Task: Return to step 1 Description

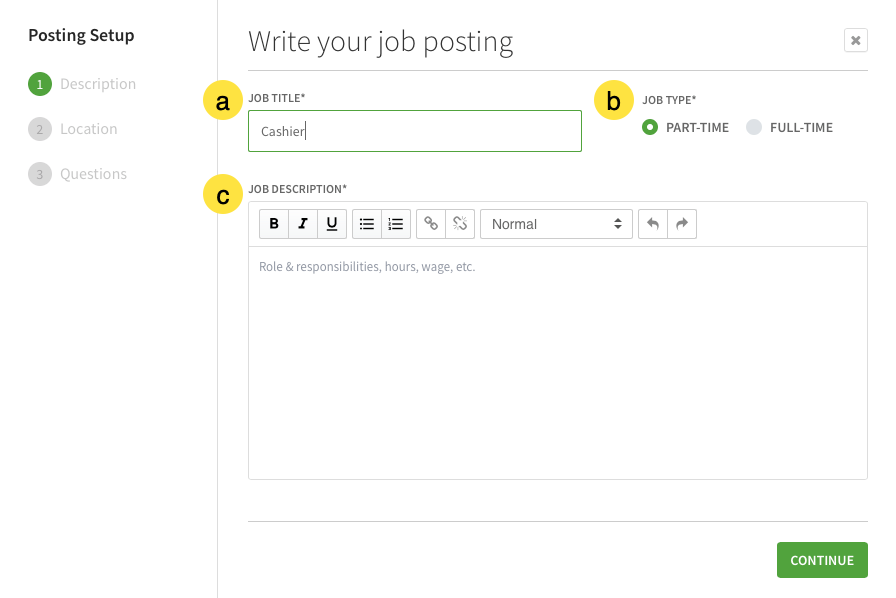Action: (x=98, y=84)
